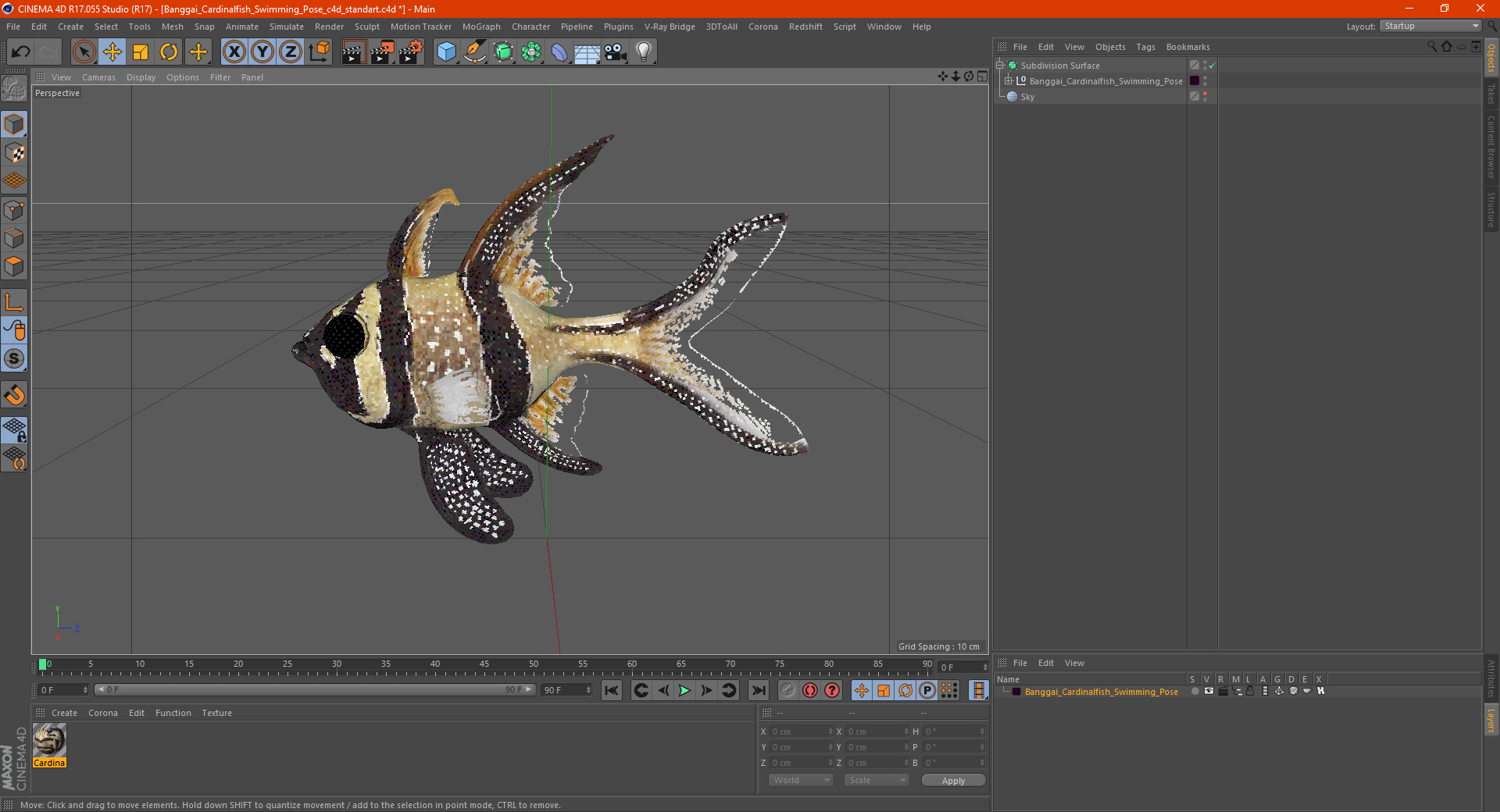This screenshot has height=812, width=1500.
Task: Click Banggai_Cardinalfish layer color swatch in Objects
Action: [1195, 81]
